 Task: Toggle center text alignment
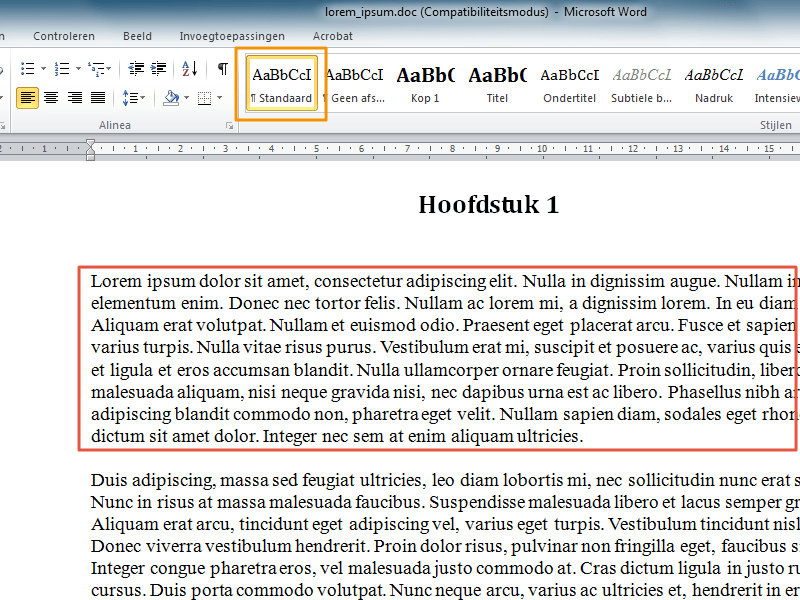click(x=51, y=97)
